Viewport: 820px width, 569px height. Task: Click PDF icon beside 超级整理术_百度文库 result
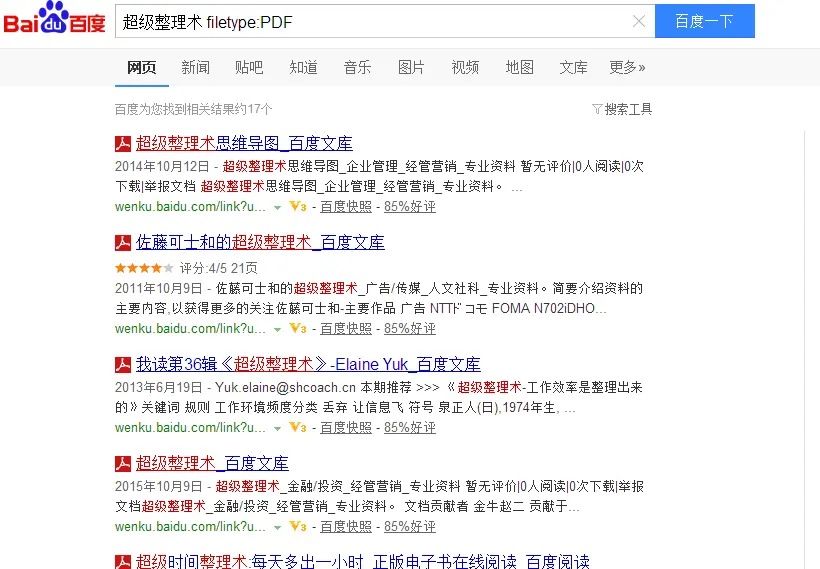[x=123, y=463]
